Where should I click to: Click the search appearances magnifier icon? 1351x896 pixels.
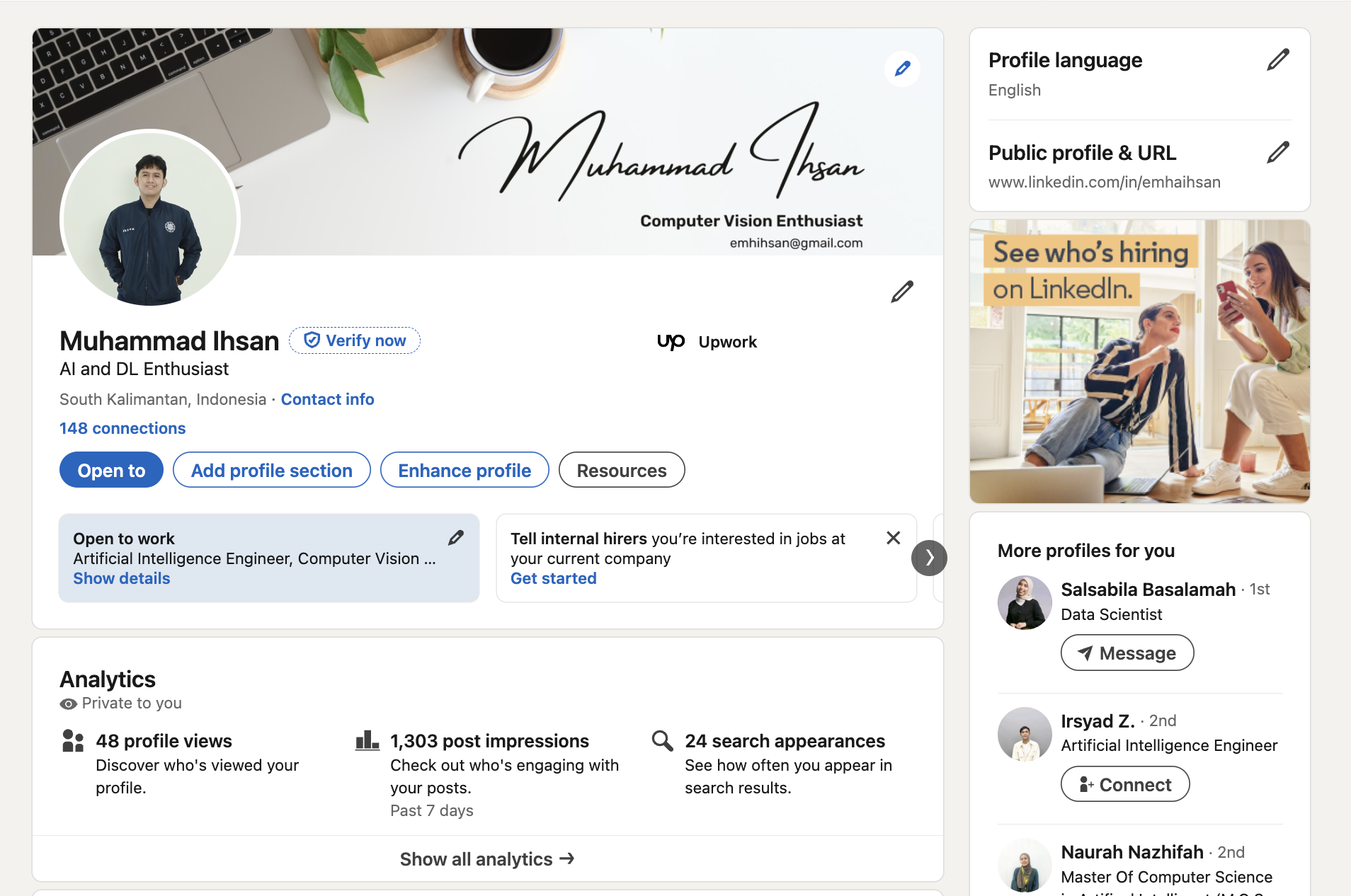(x=662, y=741)
